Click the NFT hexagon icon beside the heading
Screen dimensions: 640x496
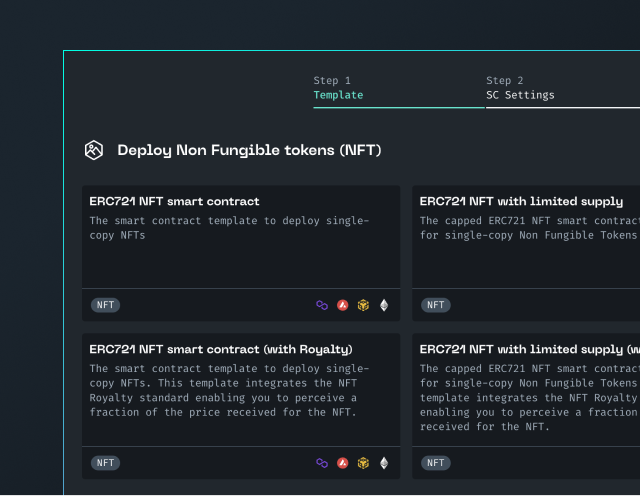click(x=94, y=150)
